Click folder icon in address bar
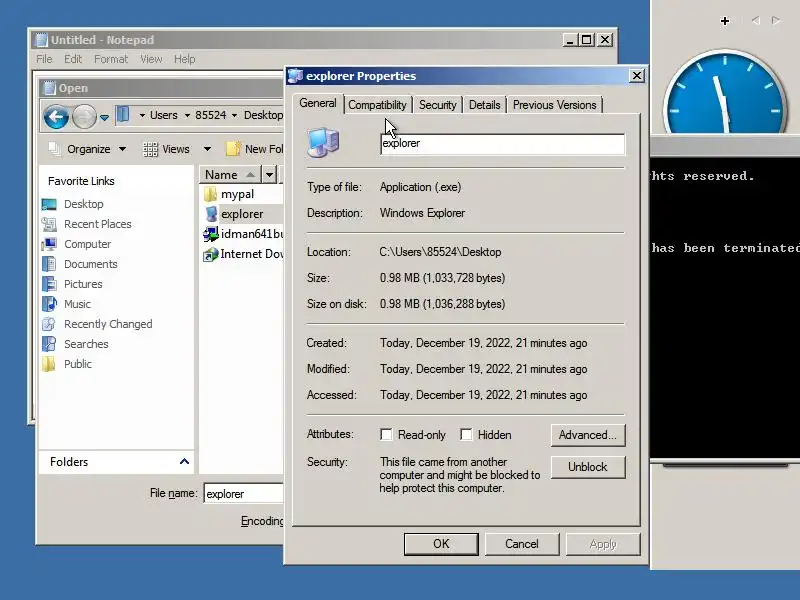 click(x=122, y=115)
